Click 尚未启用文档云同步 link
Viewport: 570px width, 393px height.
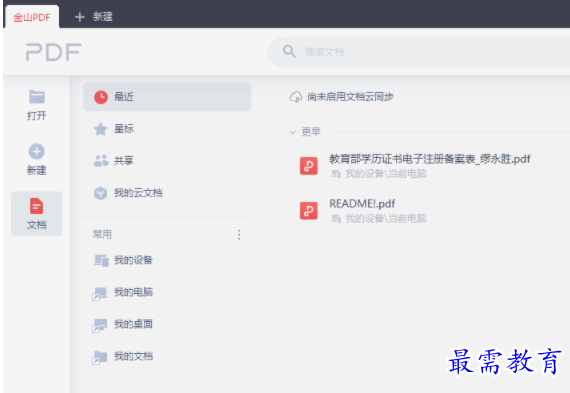click(350, 97)
